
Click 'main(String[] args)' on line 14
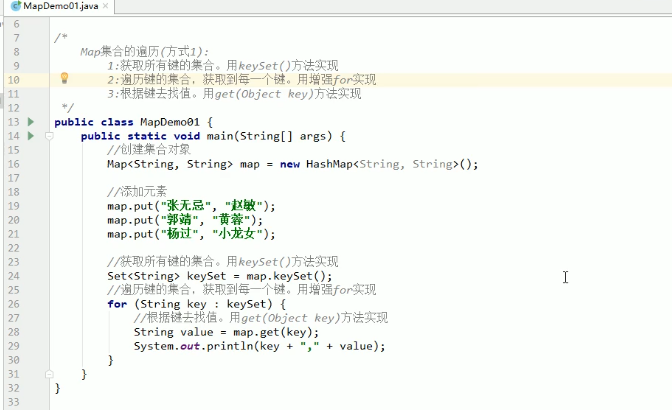click(x=270, y=136)
